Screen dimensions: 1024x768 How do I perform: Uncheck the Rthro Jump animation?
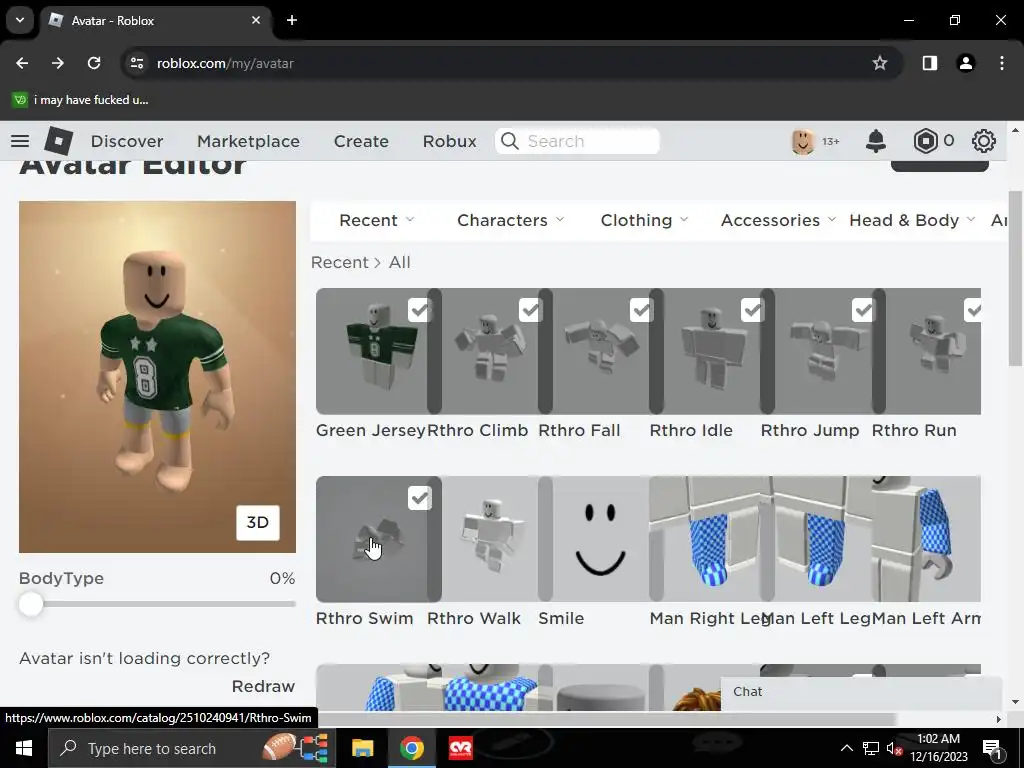[x=863, y=310]
